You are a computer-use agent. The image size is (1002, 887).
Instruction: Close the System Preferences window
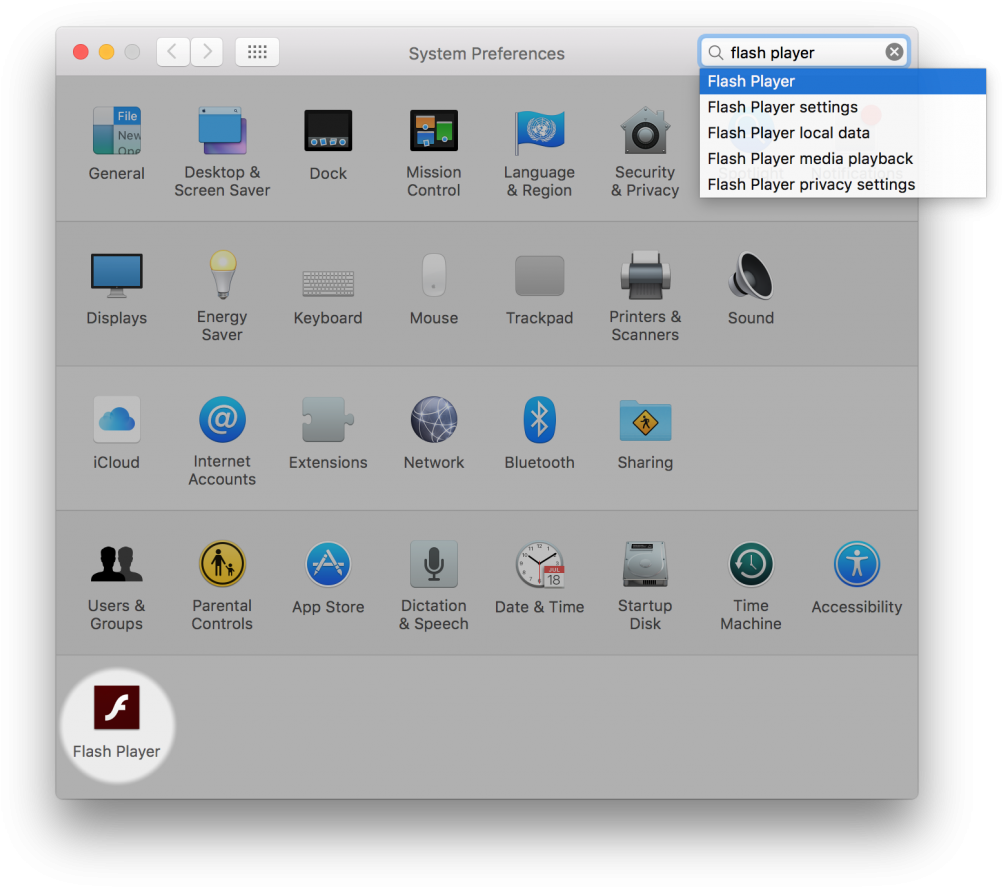click(x=81, y=52)
